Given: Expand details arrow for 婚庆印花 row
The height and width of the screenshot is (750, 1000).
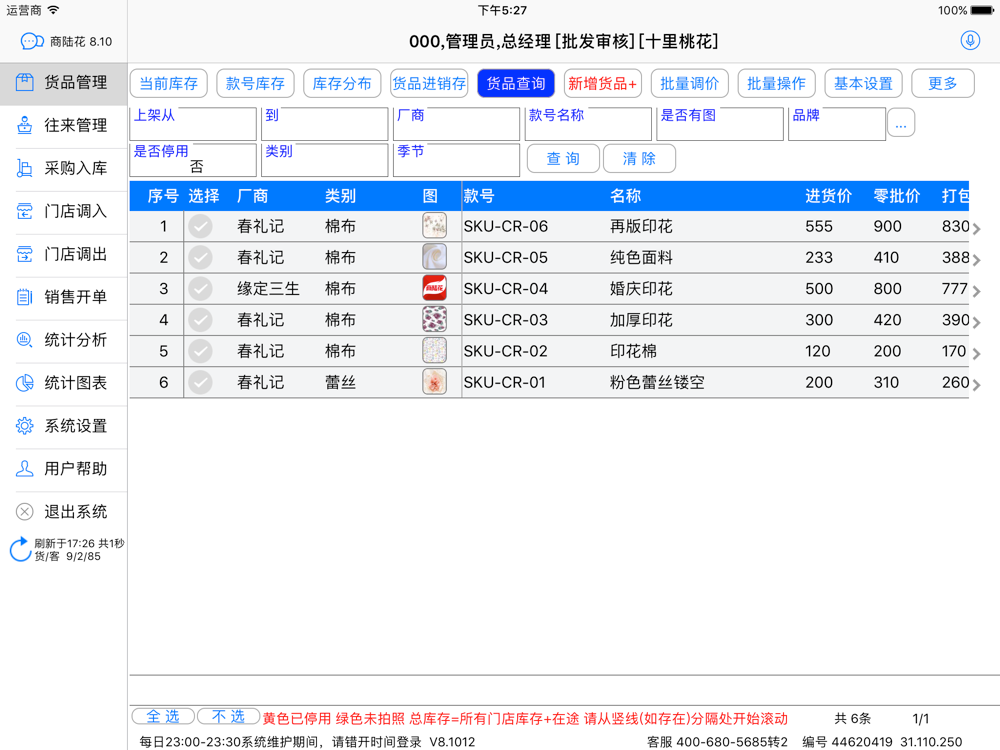Looking at the screenshot, I should click(976, 291).
